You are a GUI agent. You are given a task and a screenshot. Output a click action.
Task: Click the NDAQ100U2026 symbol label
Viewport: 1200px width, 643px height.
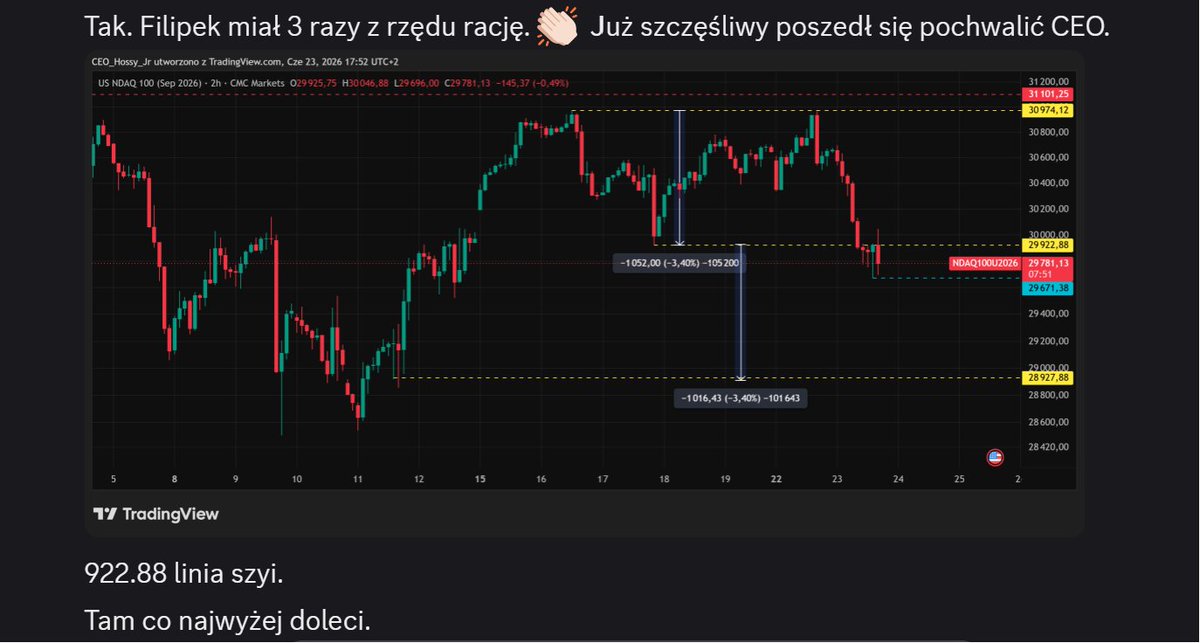984,263
